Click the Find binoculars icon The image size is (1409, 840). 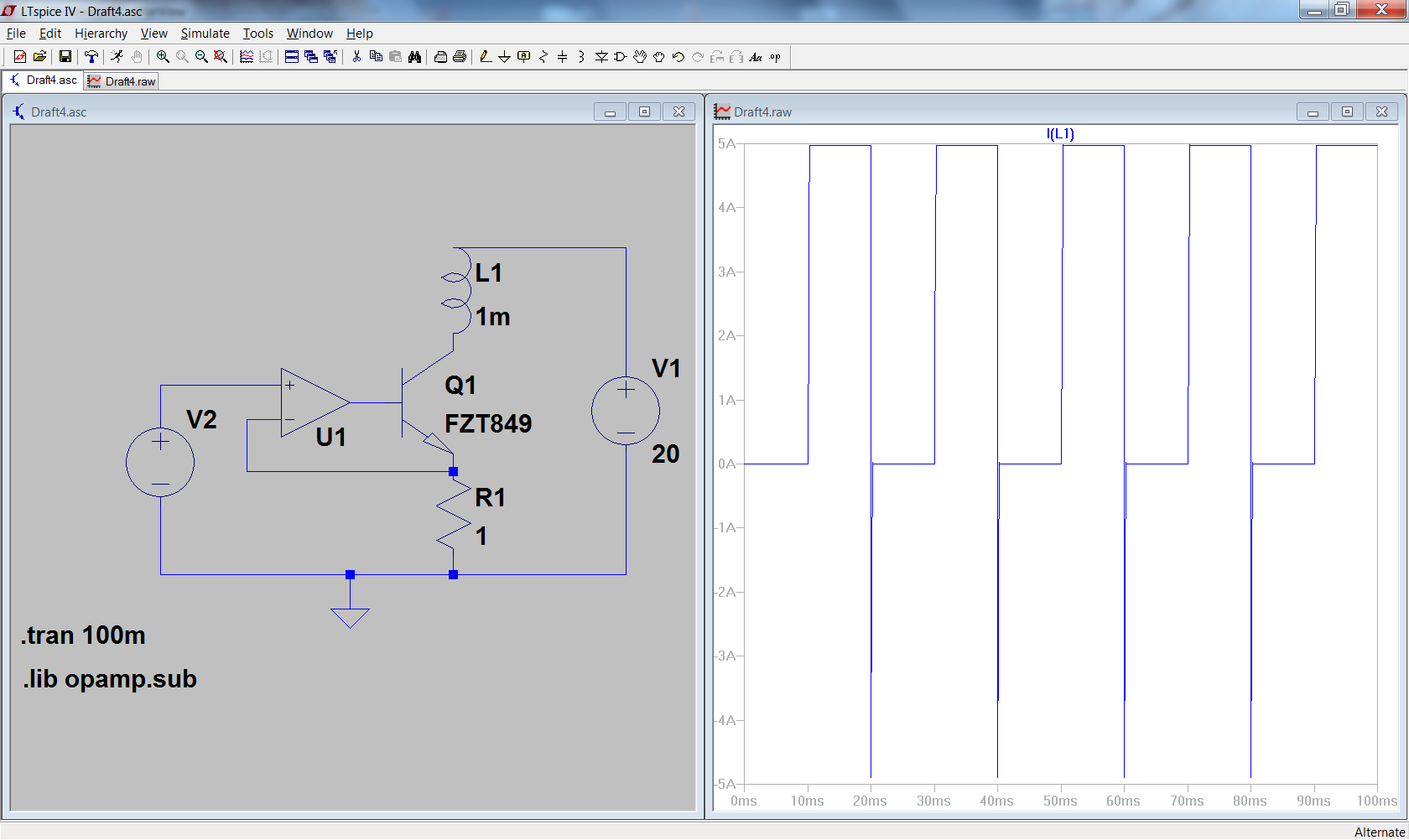(x=414, y=57)
